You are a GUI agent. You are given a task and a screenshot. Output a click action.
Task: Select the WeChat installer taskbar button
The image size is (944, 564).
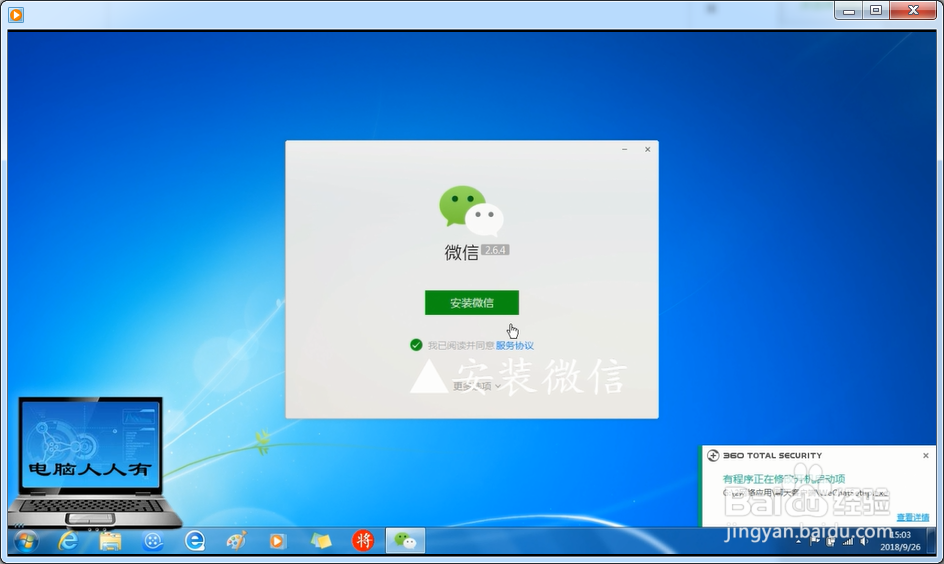click(x=405, y=541)
